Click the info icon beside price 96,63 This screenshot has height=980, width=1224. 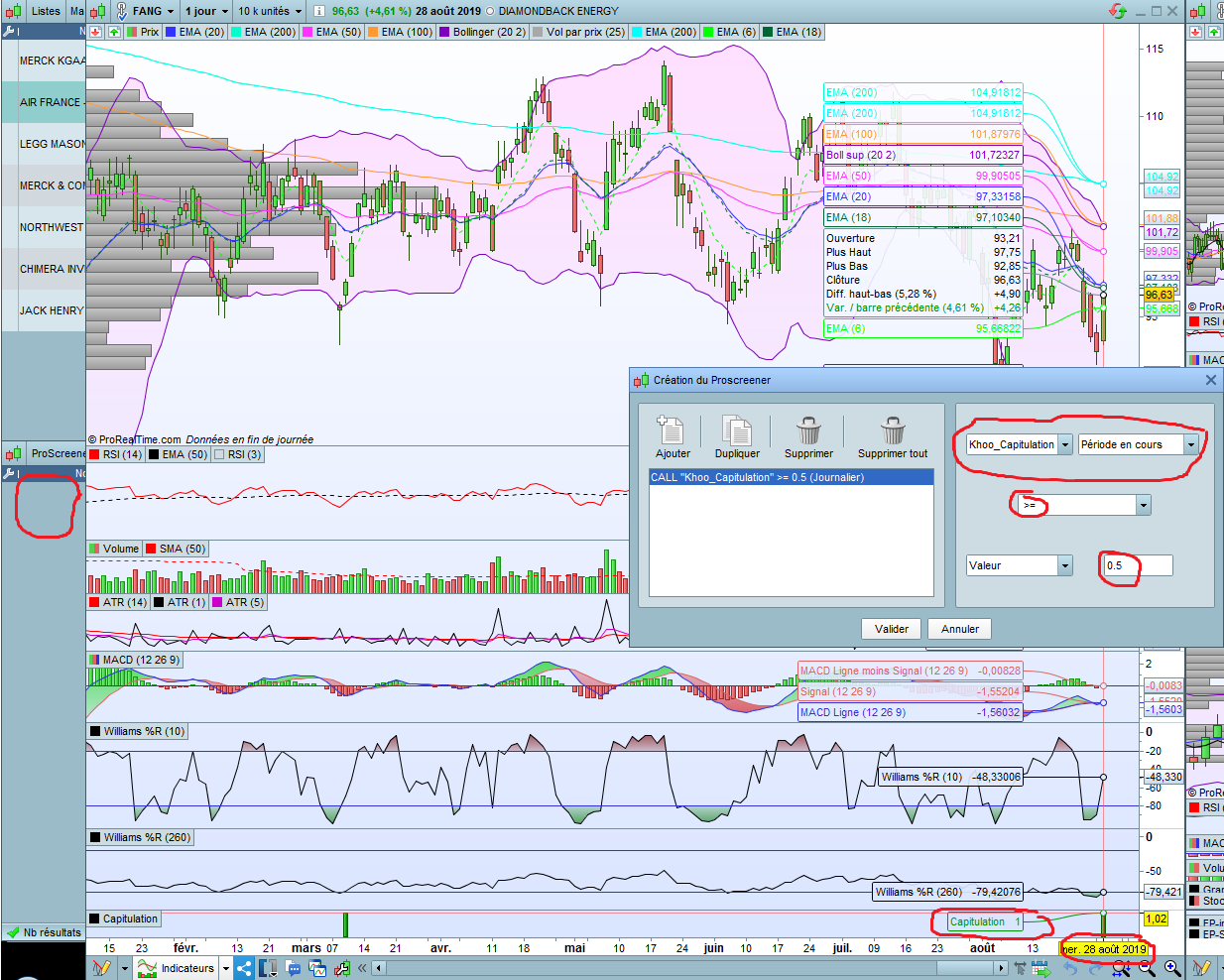point(319,11)
